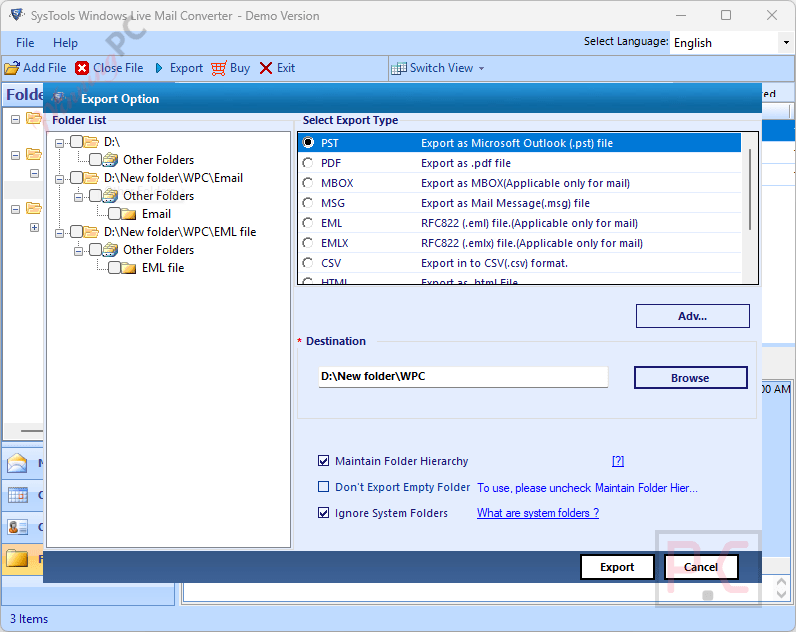Collapse D:\New folder\WPC\Email tree node
Viewport: 796px width, 632px height.
(x=59, y=179)
